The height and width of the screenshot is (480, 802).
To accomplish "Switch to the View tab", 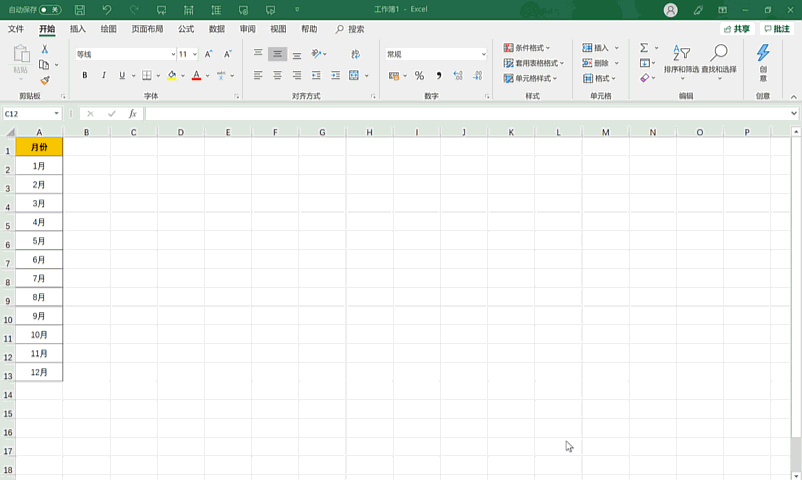I will point(278,29).
